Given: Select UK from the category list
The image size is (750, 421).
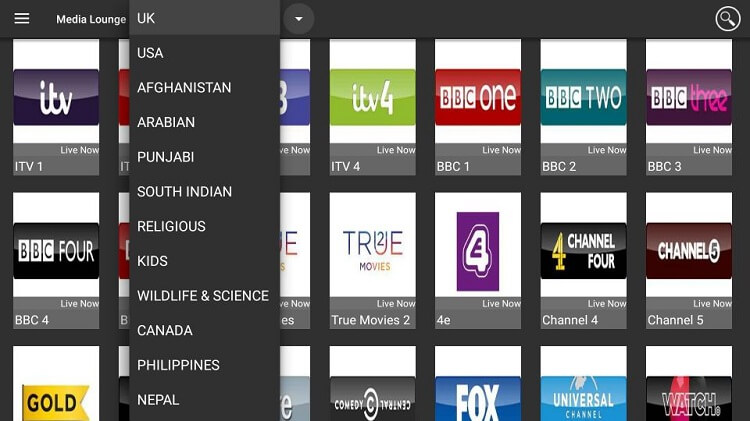Looking at the screenshot, I should 204,18.
